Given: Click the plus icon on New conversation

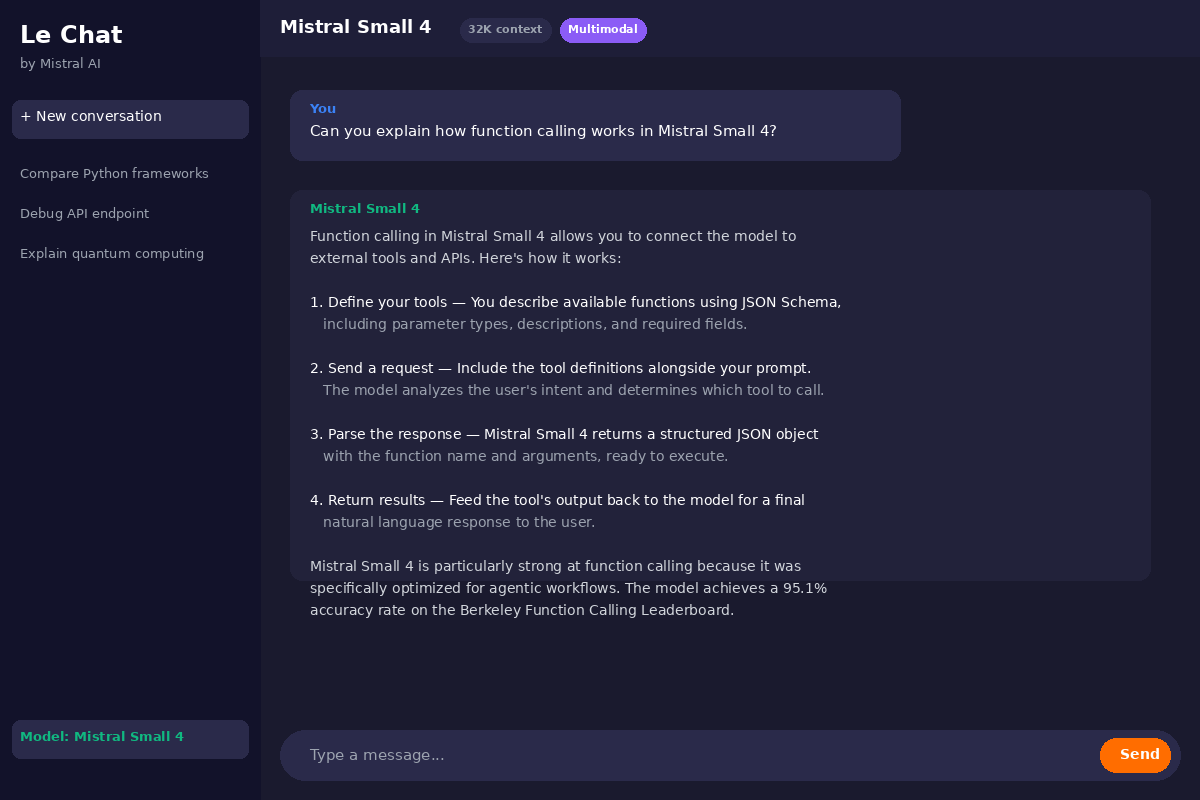Looking at the screenshot, I should tap(25, 115).
